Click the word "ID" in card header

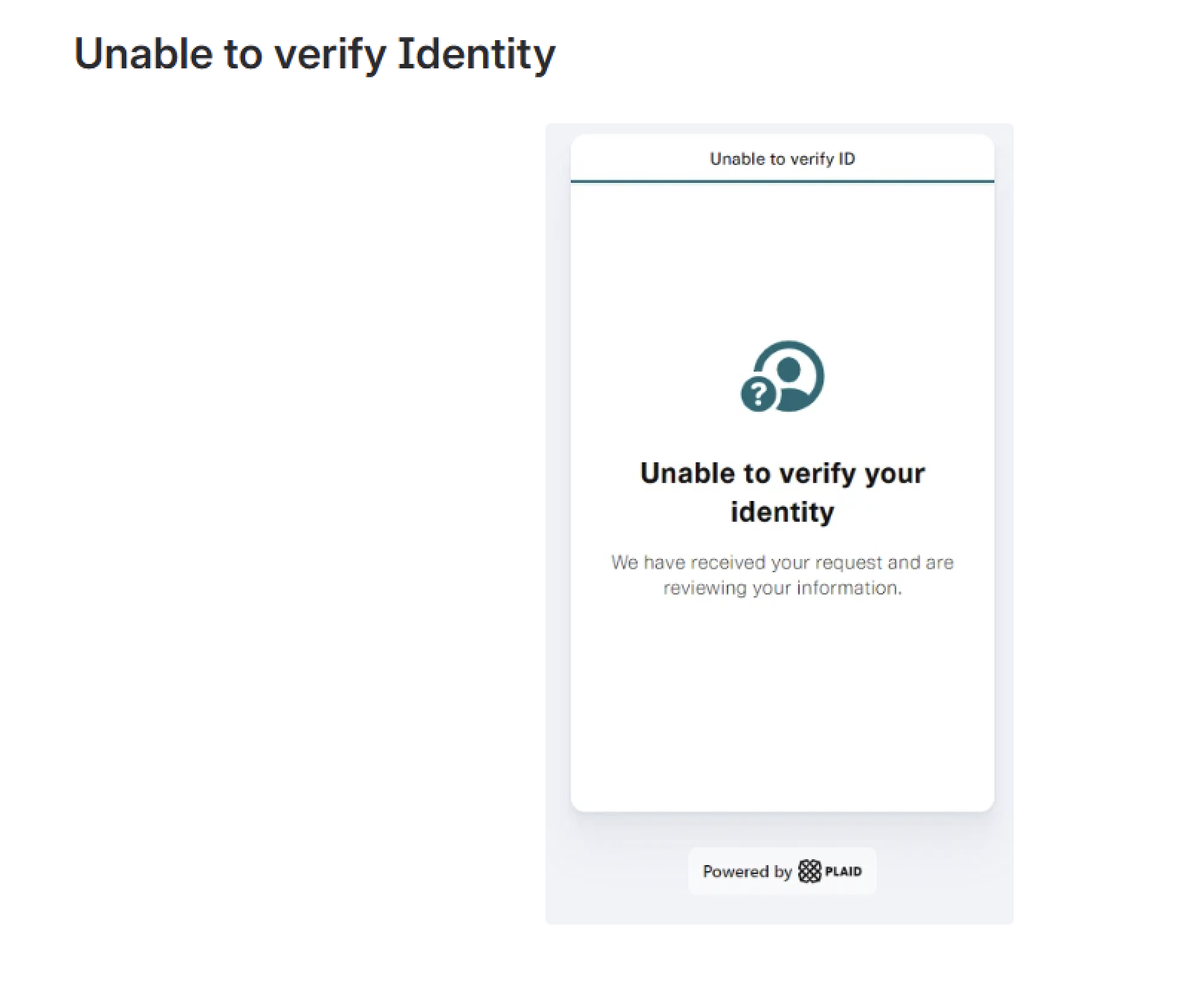coord(847,159)
